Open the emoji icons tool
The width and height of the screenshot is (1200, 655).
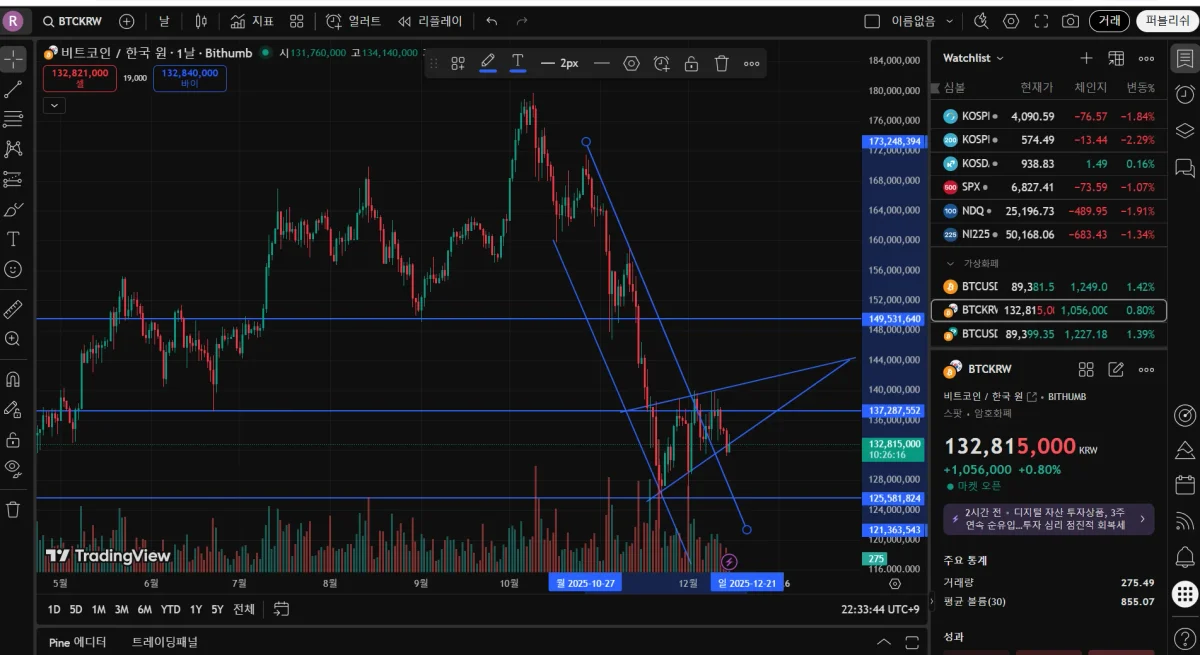click(13, 269)
